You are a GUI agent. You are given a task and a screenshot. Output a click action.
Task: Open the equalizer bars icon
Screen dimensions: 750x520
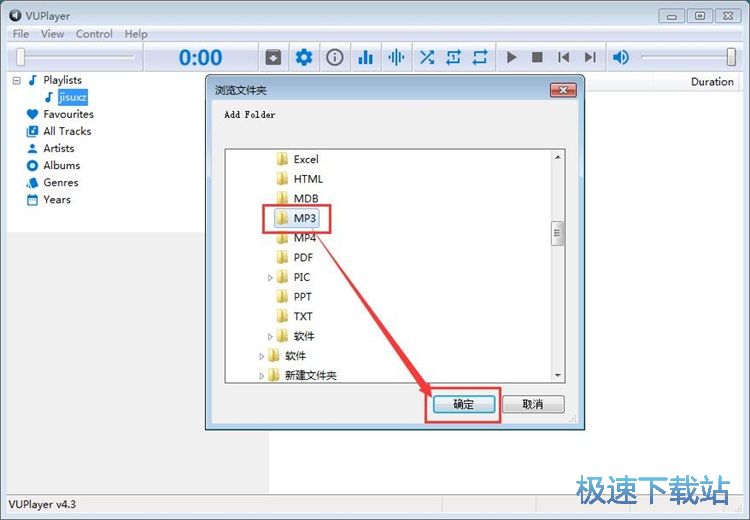365,57
